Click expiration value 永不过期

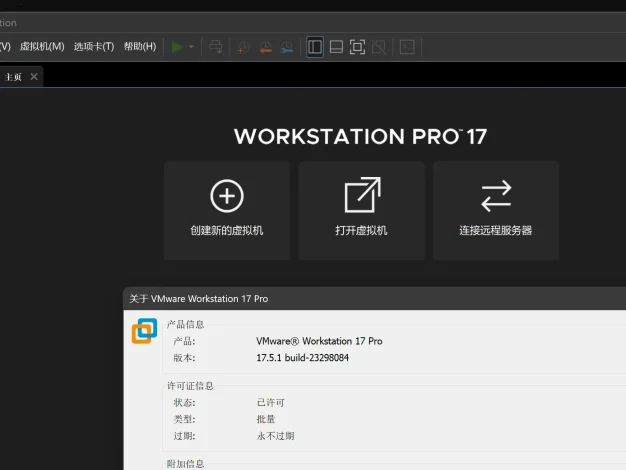(275, 436)
